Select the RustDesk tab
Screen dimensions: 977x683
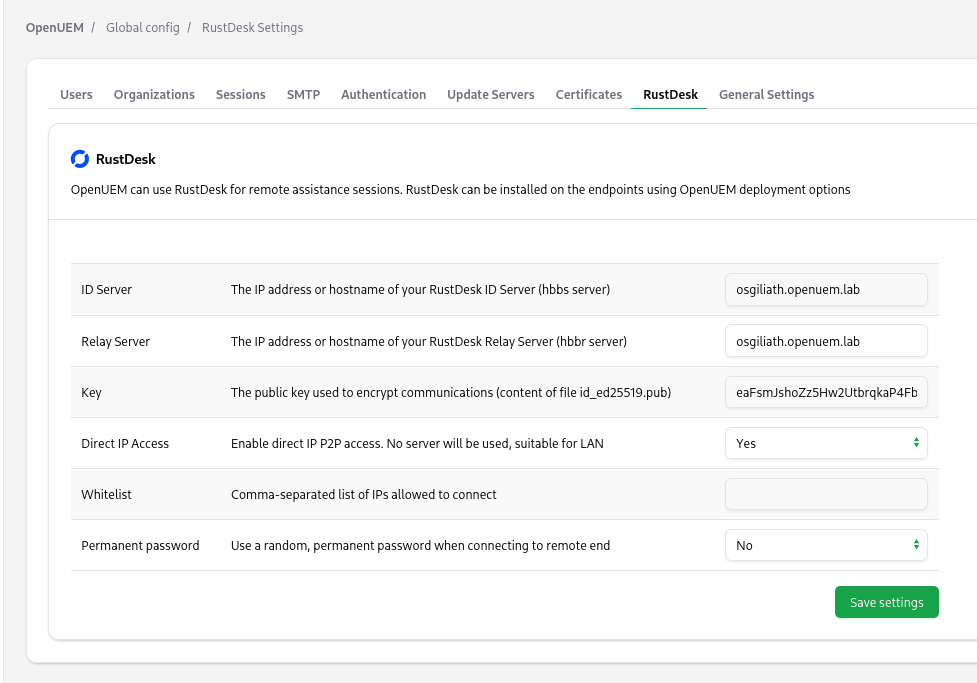[x=670, y=94]
